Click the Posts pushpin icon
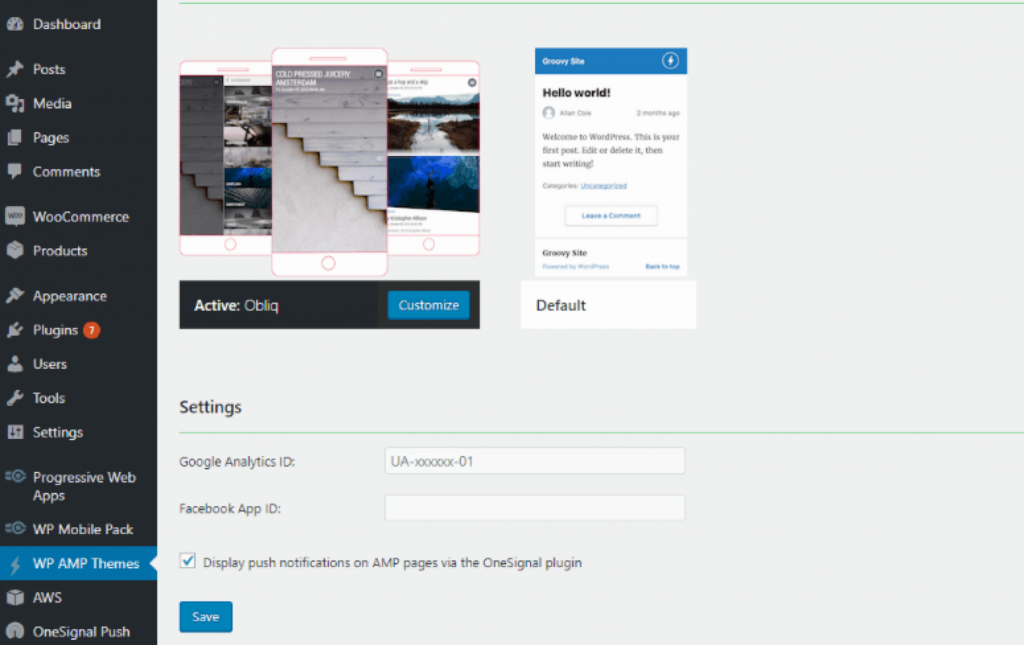Screen dimensions: 1024x645 point(15,69)
